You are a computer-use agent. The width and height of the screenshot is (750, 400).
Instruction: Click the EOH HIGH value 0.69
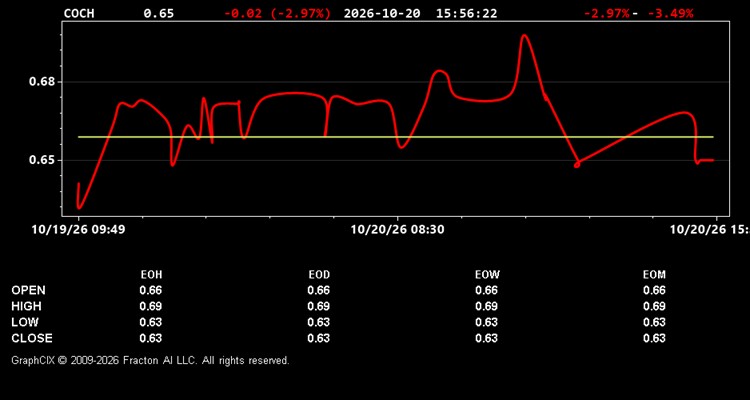point(151,306)
